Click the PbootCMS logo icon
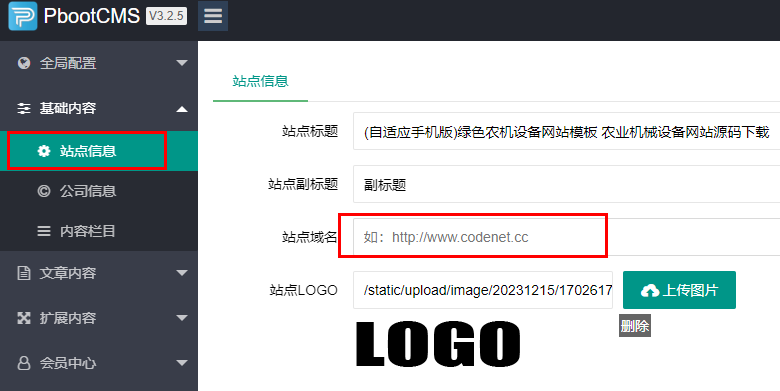 pyautogui.click(x=22, y=16)
